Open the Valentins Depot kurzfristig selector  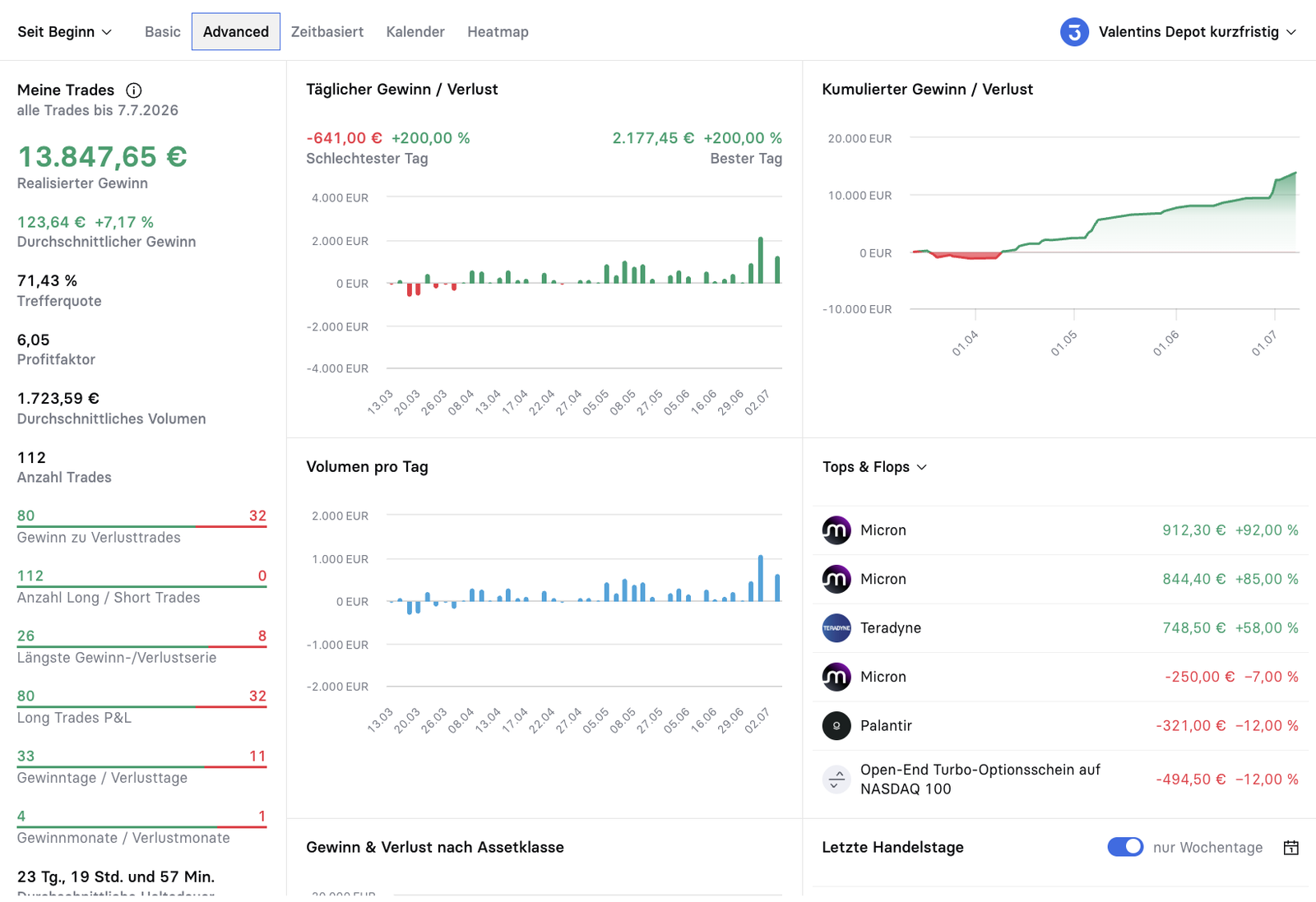click(x=1178, y=32)
